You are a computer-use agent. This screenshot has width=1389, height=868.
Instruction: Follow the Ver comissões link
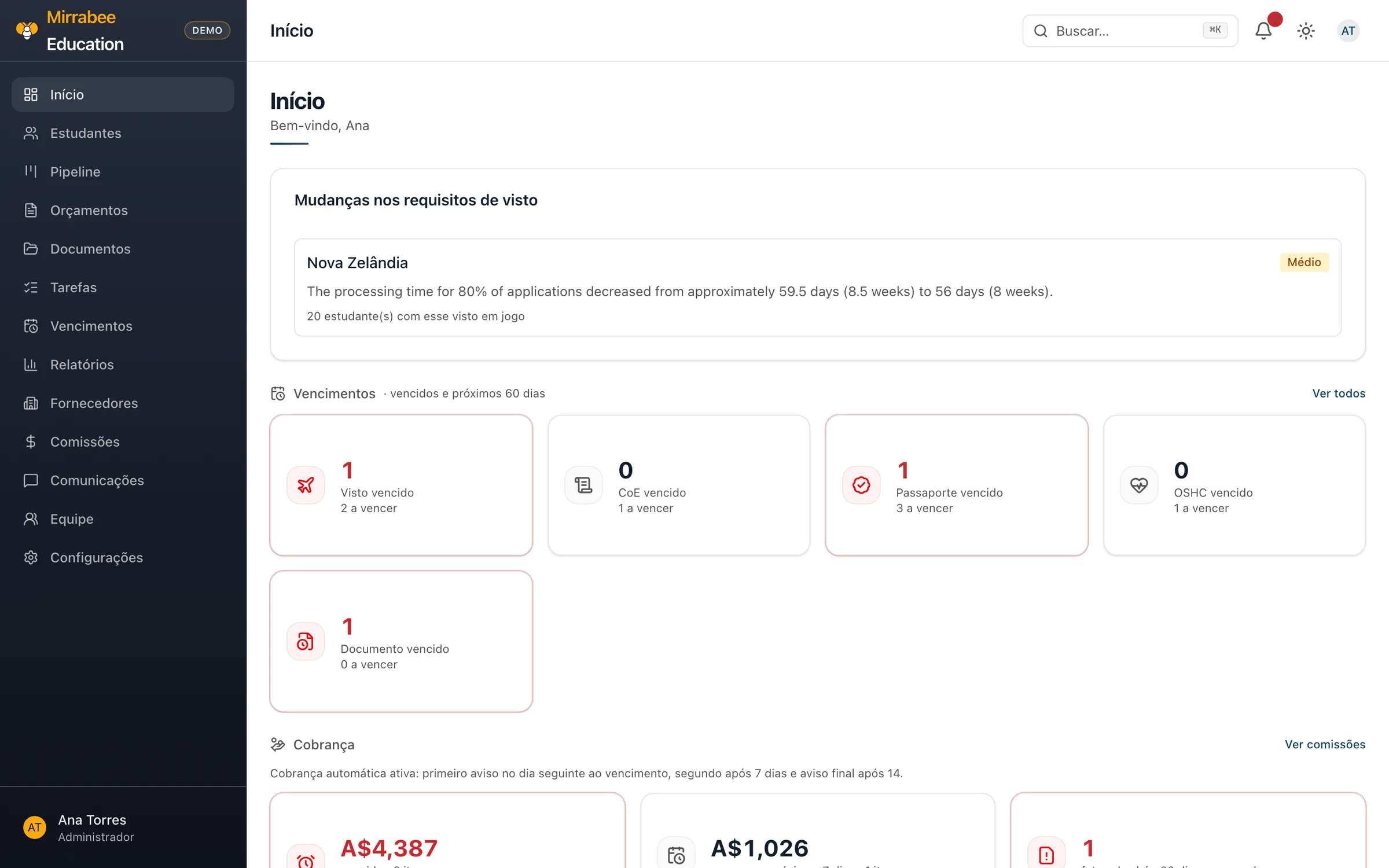[1325, 745]
